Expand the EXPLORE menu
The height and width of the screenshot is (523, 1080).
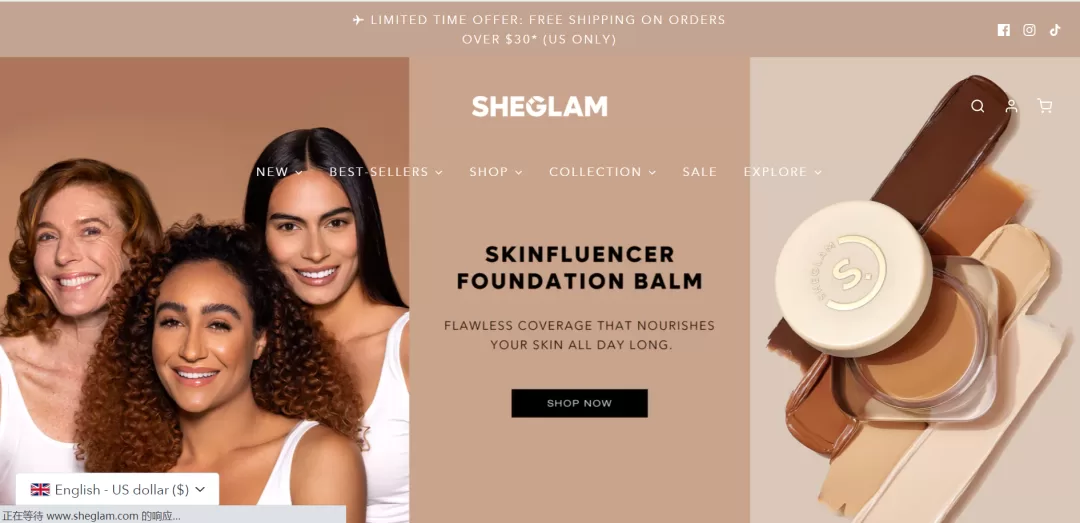(x=782, y=172)
